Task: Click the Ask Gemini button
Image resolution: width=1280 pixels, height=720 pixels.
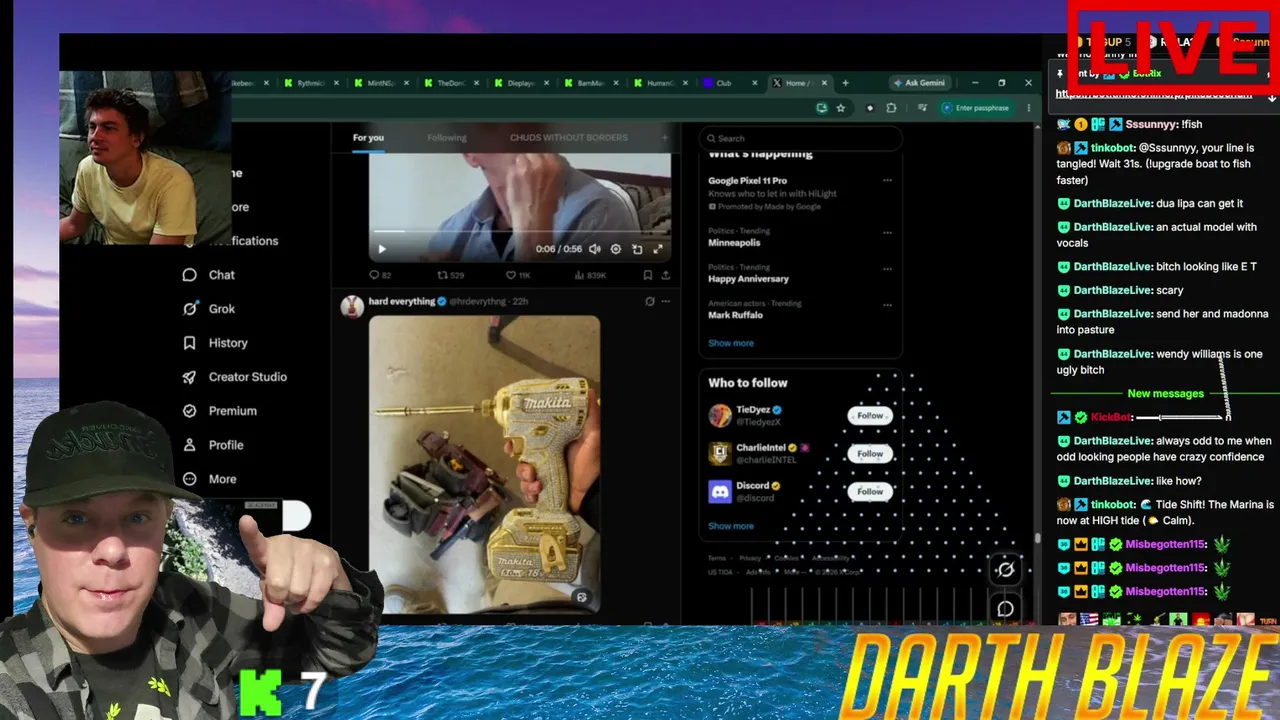Action: coord(919,83)
